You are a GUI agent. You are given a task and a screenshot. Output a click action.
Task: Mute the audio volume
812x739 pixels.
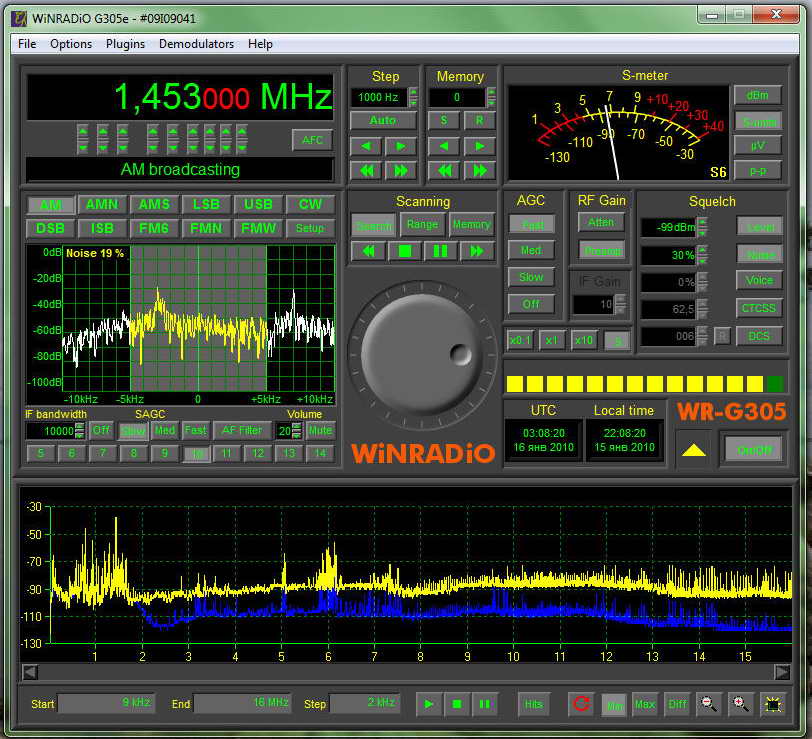(x=320, y=431)
